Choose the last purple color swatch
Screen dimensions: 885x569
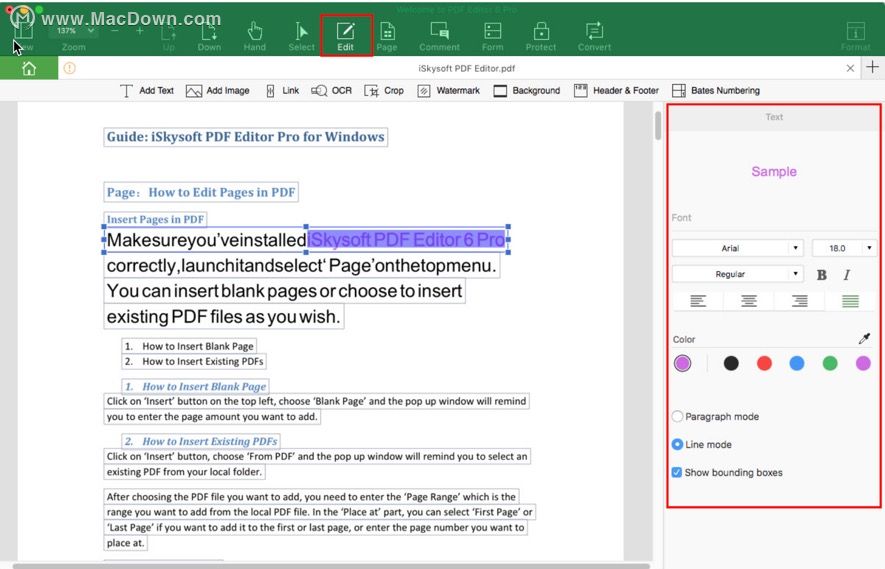(x=863, y=363)
